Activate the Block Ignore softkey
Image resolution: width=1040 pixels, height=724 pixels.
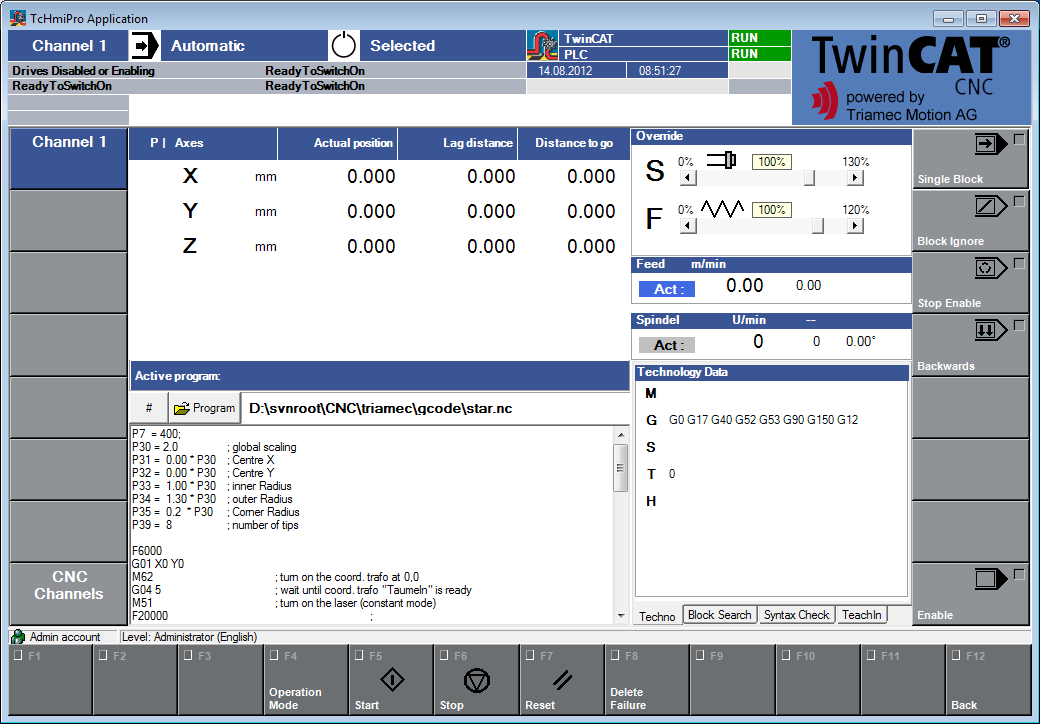970,220
